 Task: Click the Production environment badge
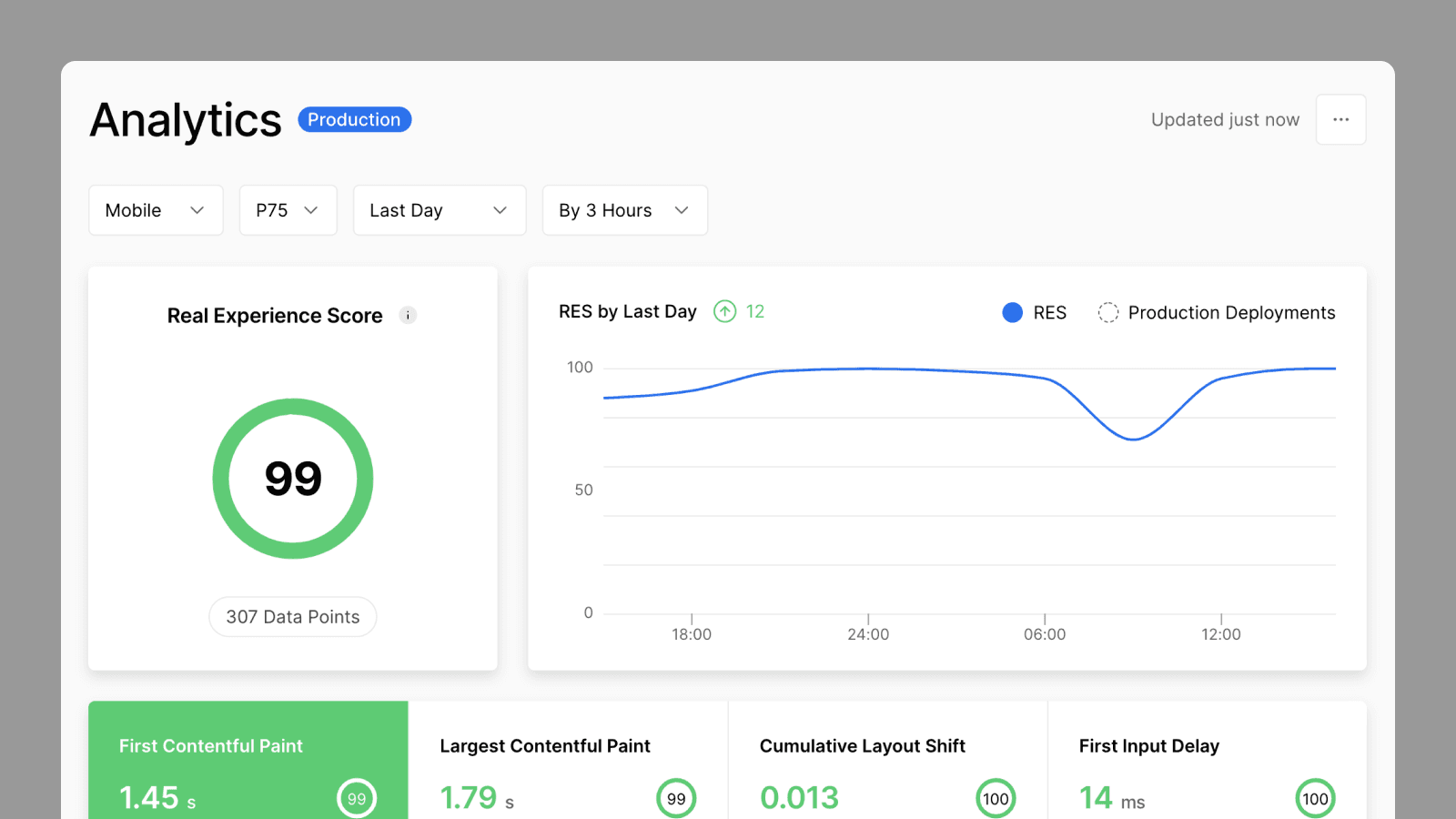[x=354, y=120]
